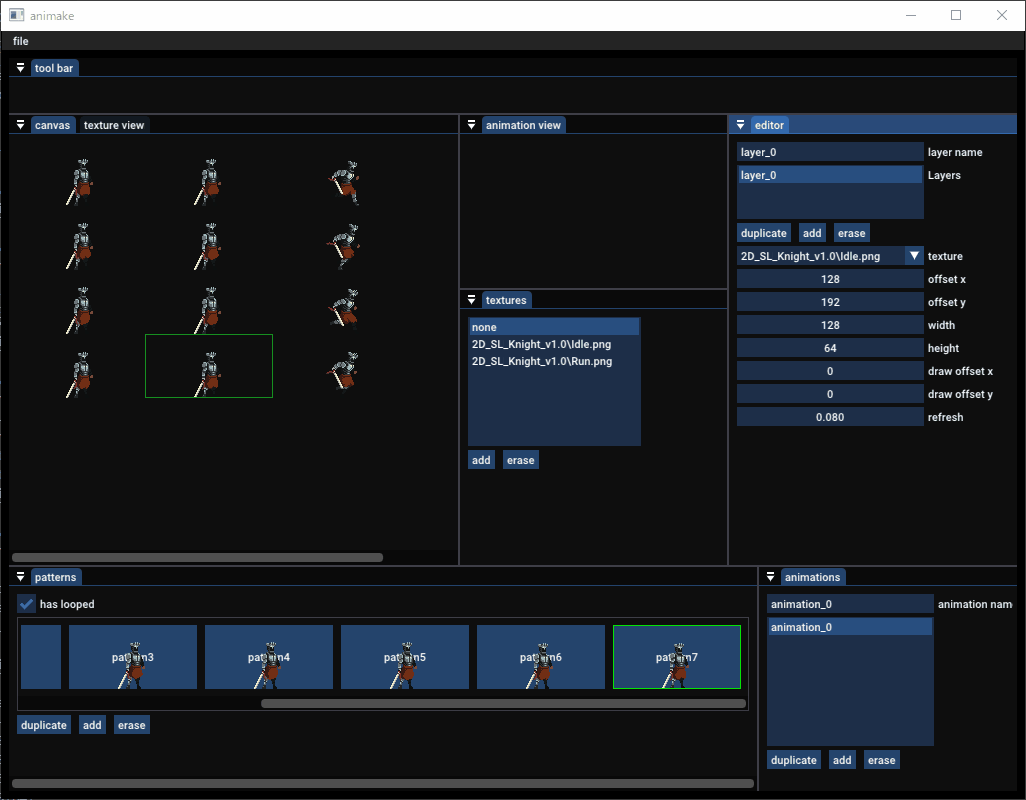Click the canvas horizontal scrollbar
Viewport: 1026px width, 800px height.
[198, 557]
